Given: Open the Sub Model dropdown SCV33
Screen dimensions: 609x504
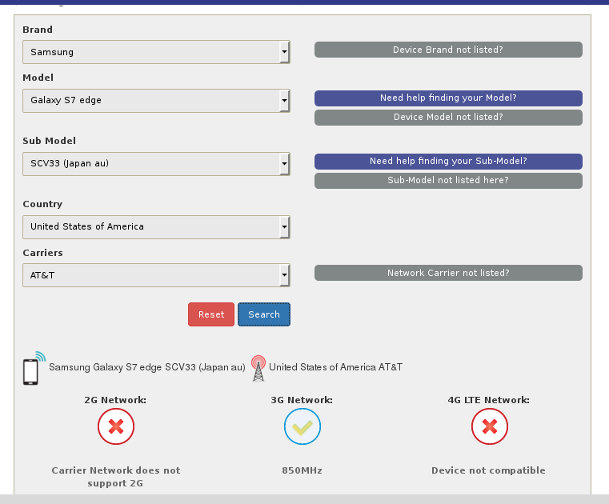Looking at the screenshot, I should click(156, 163).
